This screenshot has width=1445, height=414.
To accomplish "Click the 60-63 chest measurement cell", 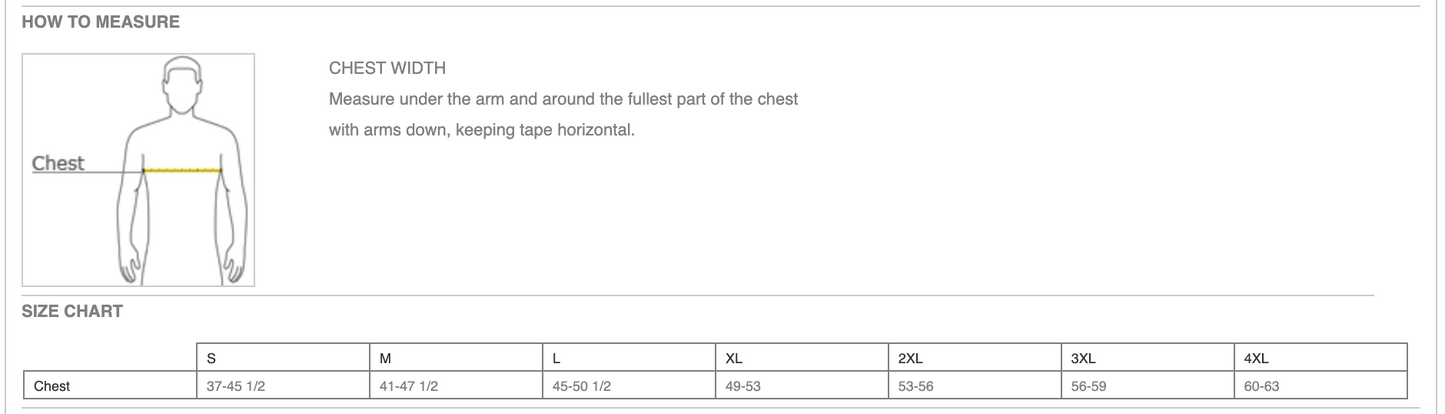I will point(1264,385).
